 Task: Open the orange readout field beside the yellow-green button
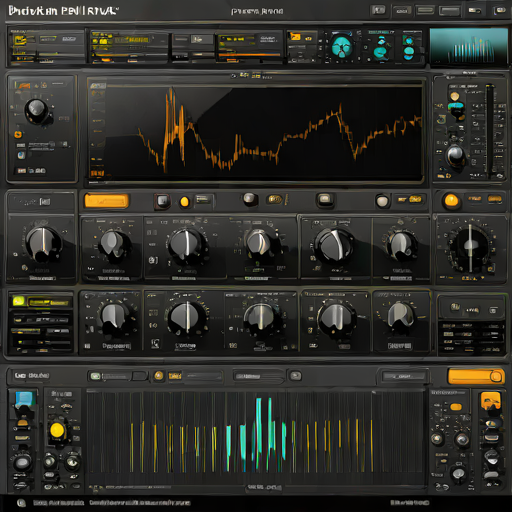tap(48, 302)
